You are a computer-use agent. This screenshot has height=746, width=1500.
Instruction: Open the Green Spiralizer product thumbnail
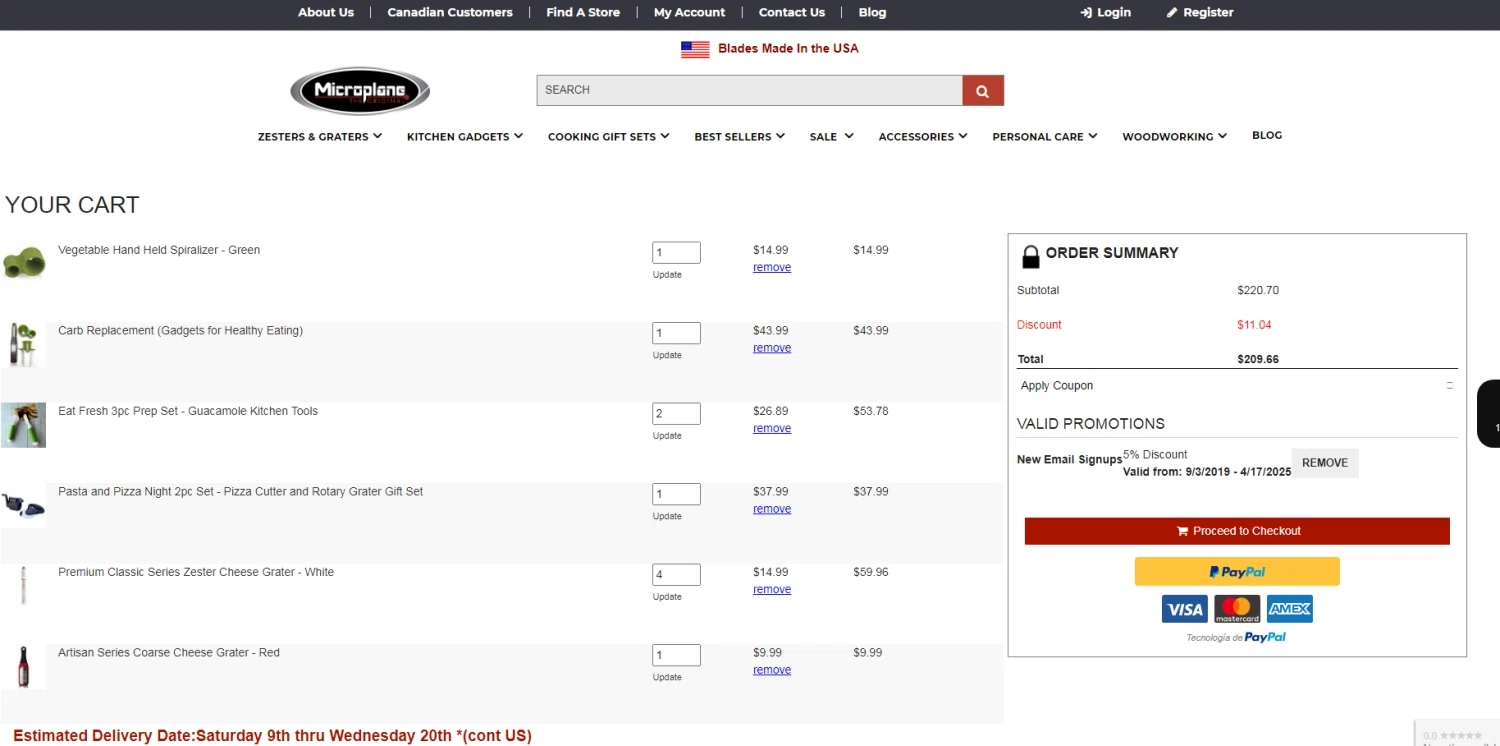[24, 262]
